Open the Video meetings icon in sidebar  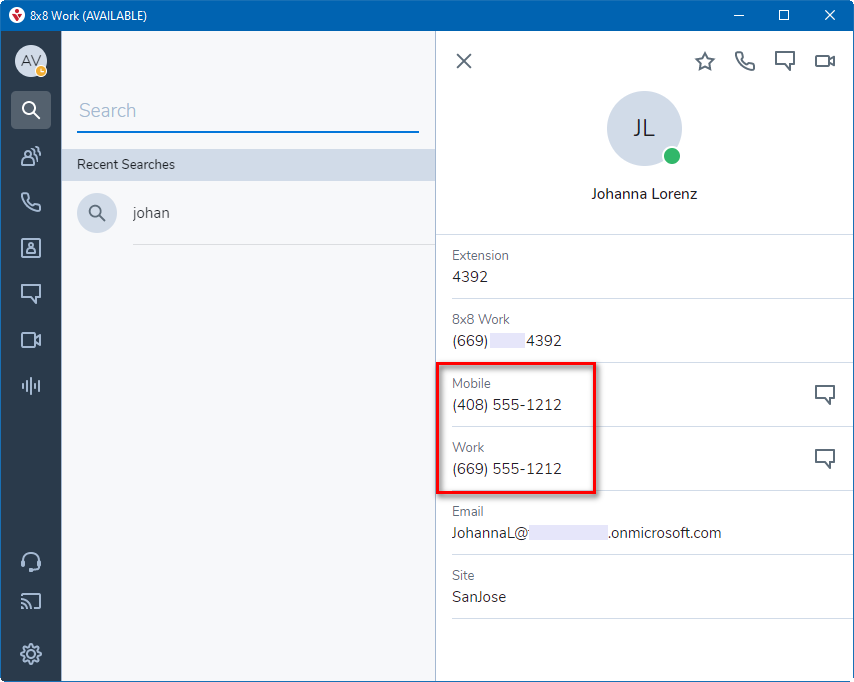[31, 340]
